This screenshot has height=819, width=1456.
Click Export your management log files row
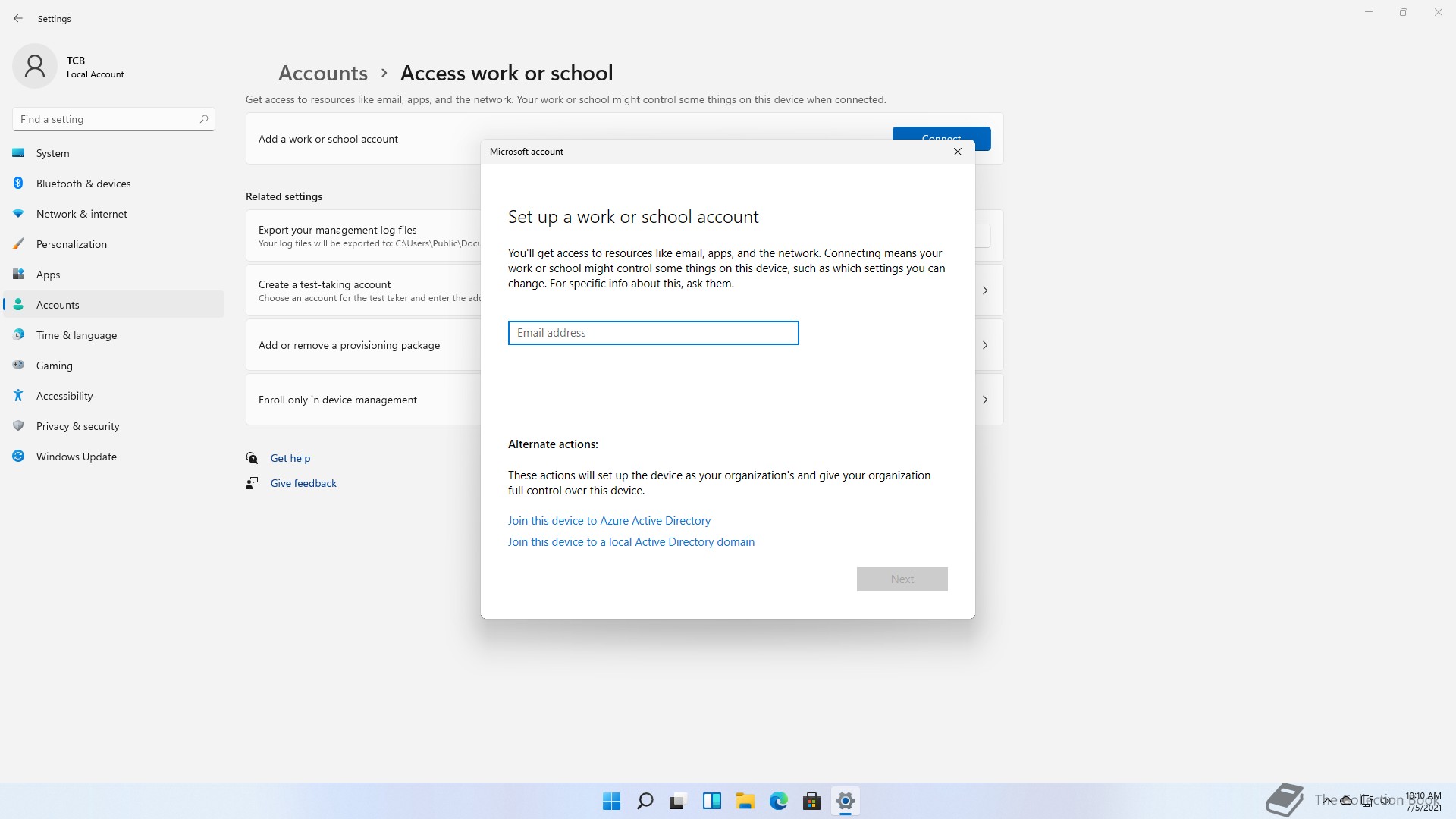coord(363,236)
